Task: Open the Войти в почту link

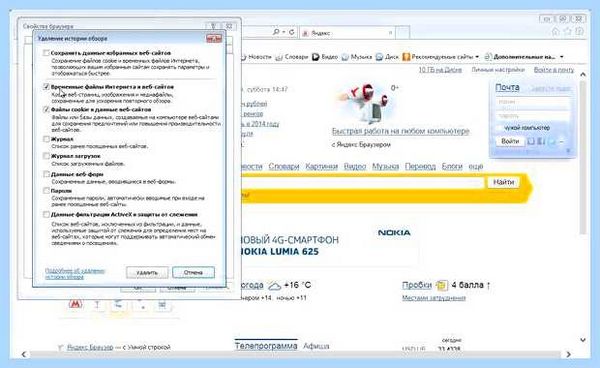Action: point(554,70)
